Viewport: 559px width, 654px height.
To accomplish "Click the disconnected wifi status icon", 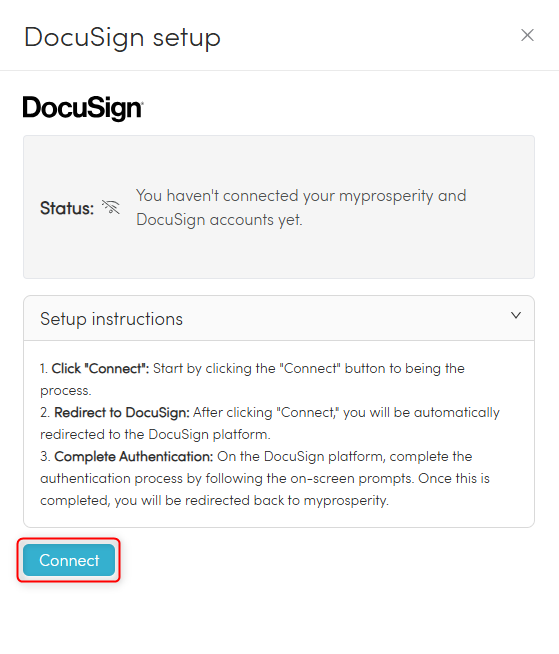I will [111, 207].
